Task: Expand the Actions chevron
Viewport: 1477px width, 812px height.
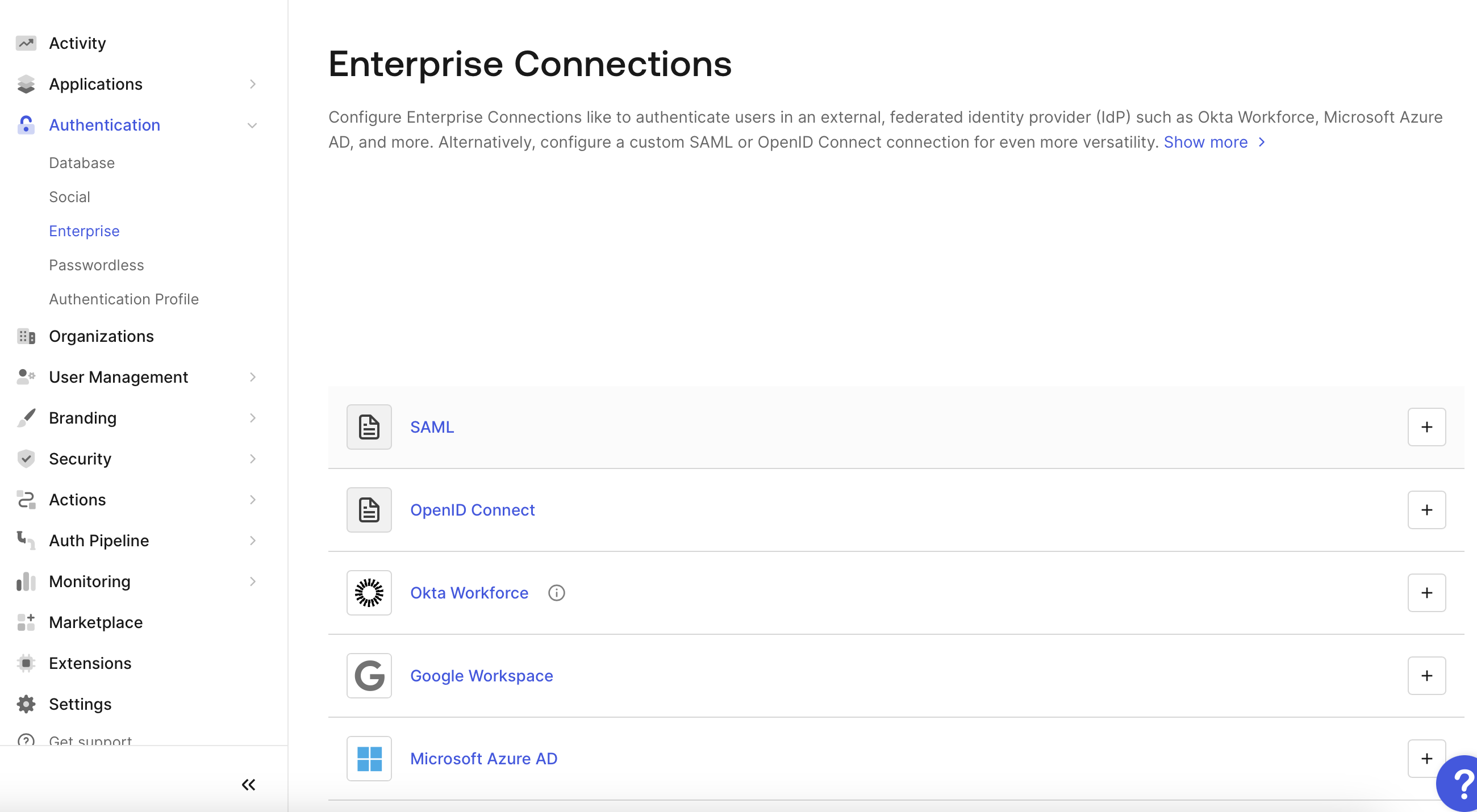Action: pyautogui.click(x=253, y=500)
